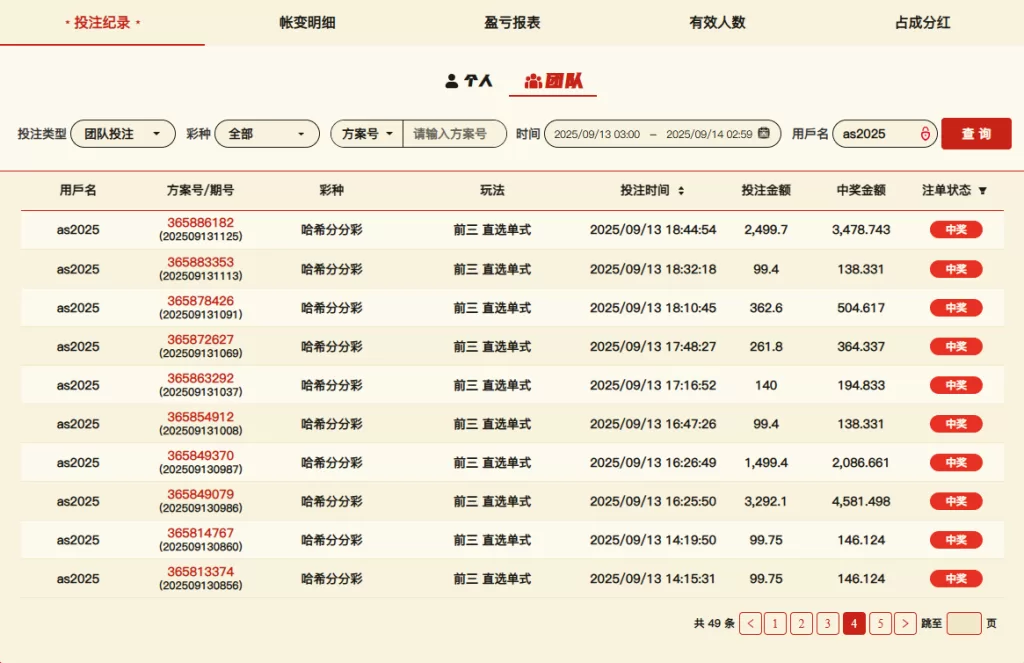The image size is (1024, 663).
Task: Open the 彩种 dropdown showing 全部
Action: (266, 133)
